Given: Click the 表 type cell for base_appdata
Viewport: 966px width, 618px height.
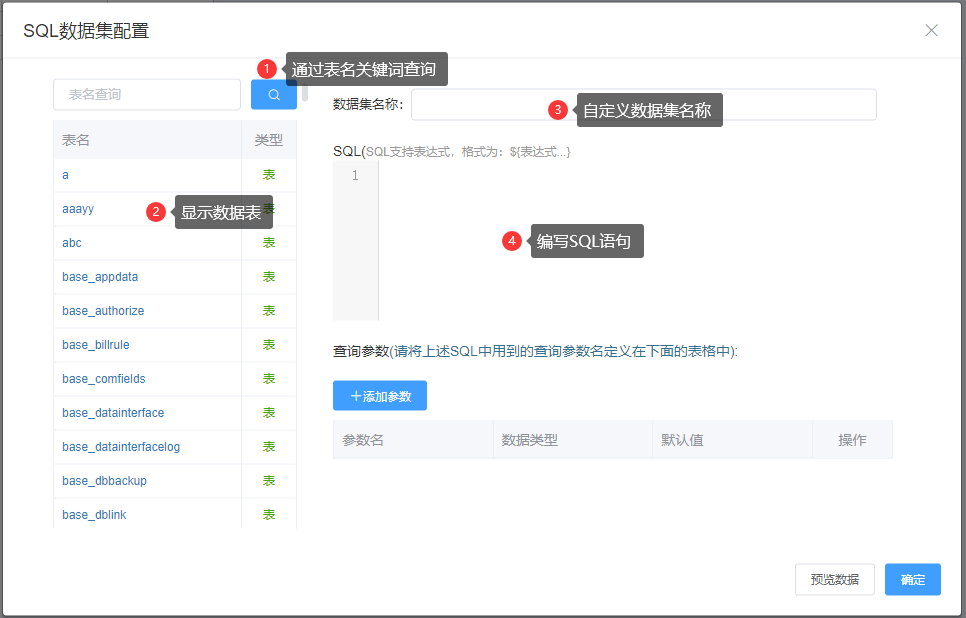Looking at the screenshot, I should pos(269,277).
